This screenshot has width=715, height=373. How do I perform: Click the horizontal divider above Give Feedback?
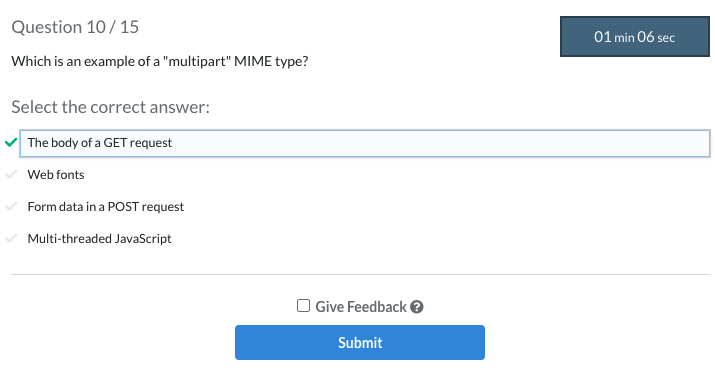pyautogui.click(x=360, y=275)
